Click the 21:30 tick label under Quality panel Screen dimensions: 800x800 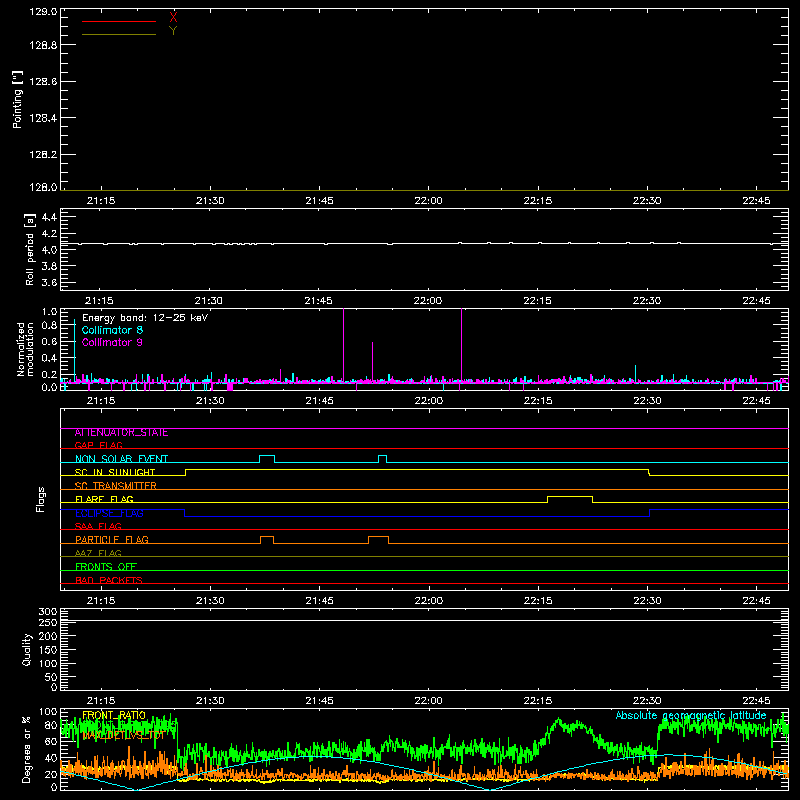210,701
